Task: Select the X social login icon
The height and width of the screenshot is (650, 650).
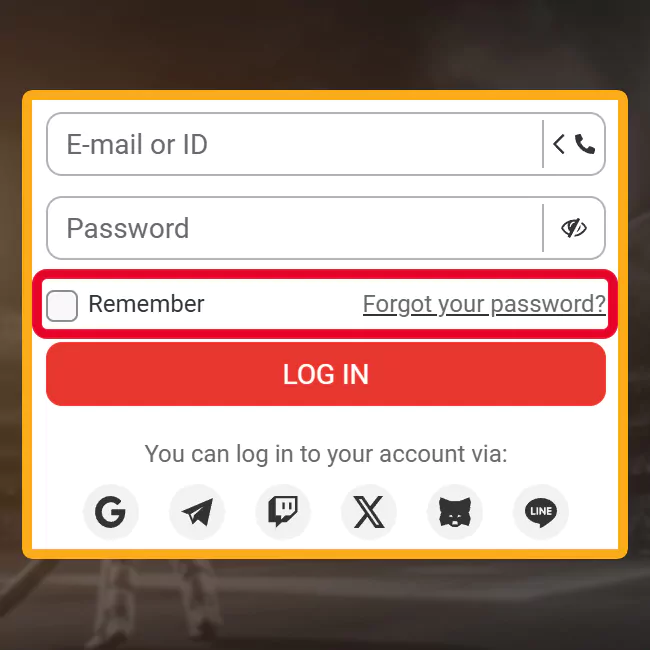Action: point(369,512)
